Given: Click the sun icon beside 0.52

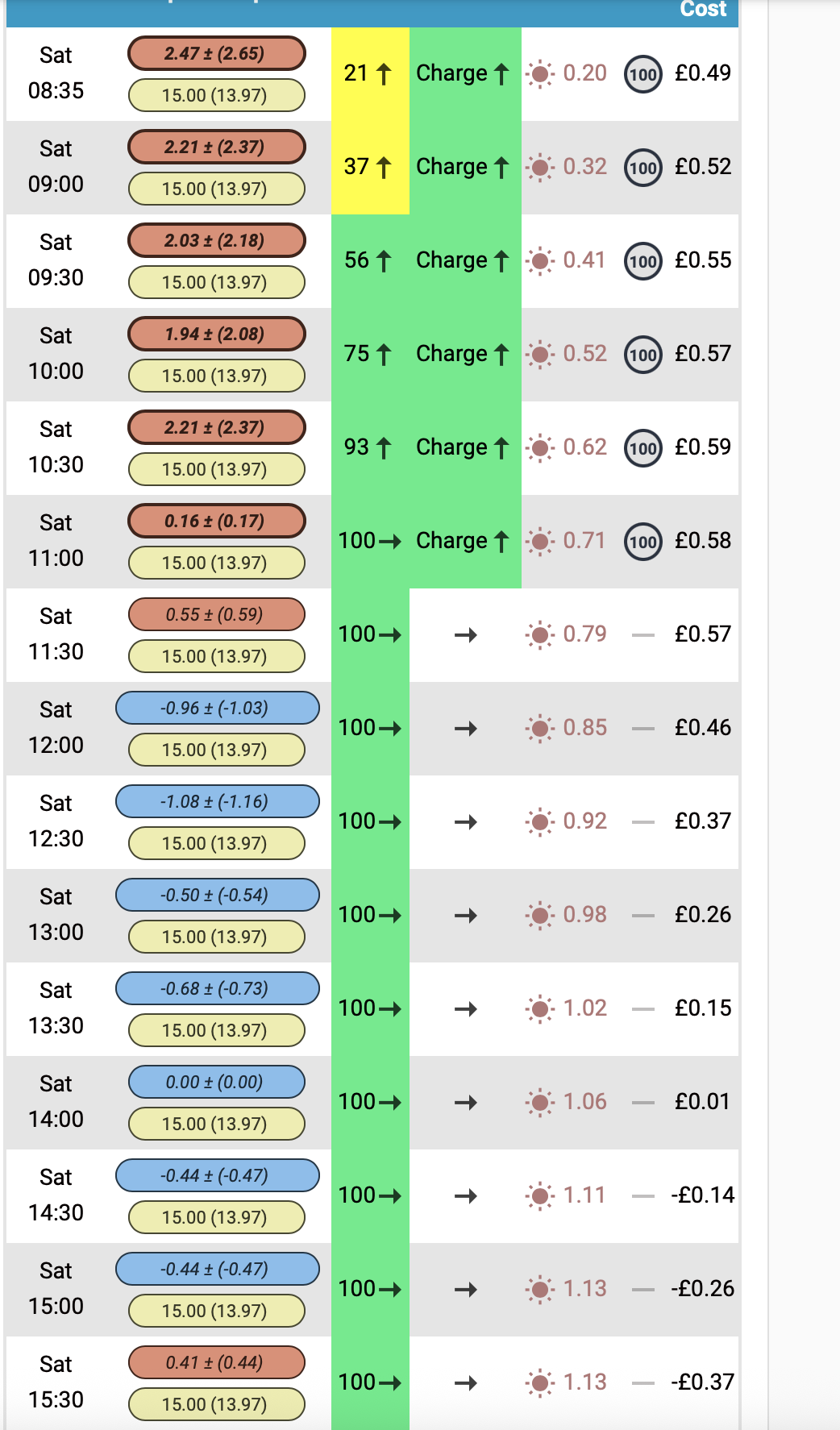Looking at the screenshot, I should (540, 355).
